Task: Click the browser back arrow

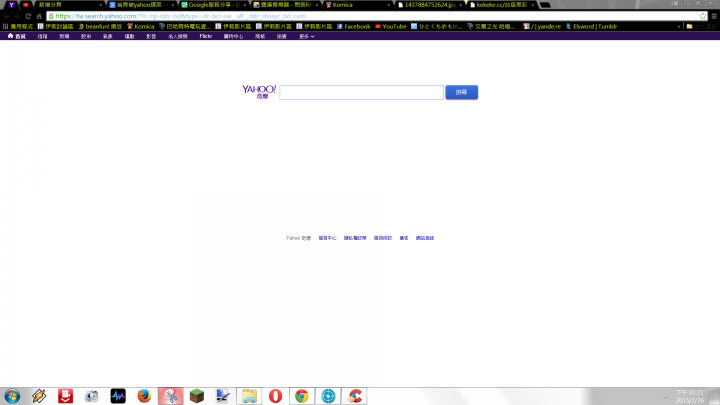Action: pyautogui.click(x=6, y=16)
